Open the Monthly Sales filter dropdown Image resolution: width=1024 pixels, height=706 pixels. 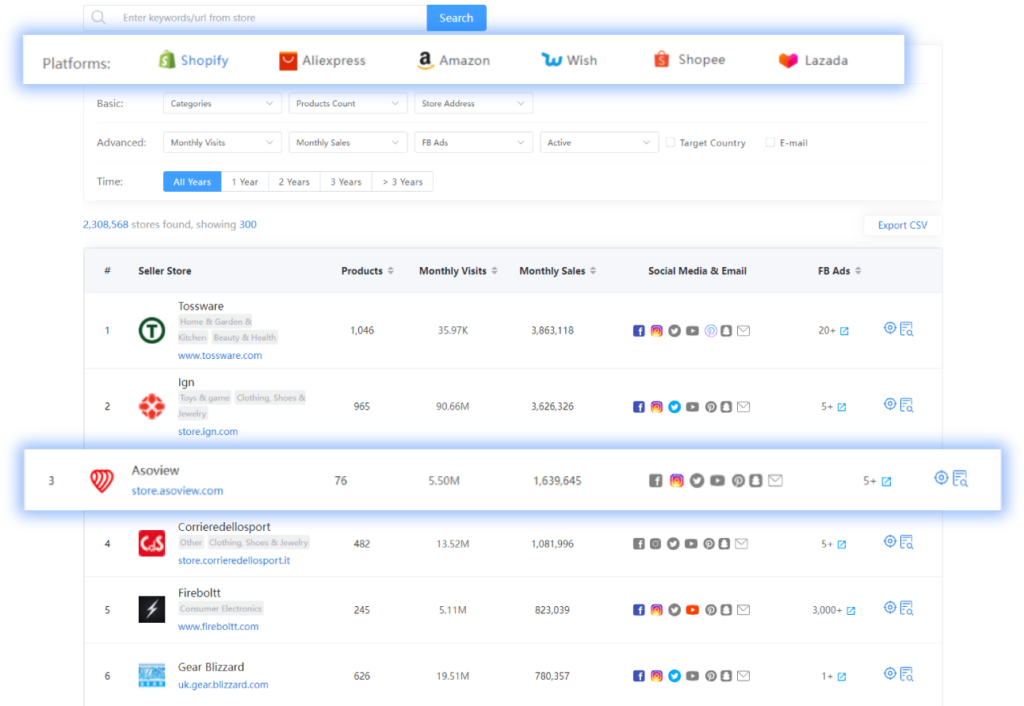(x=347, y=142)
